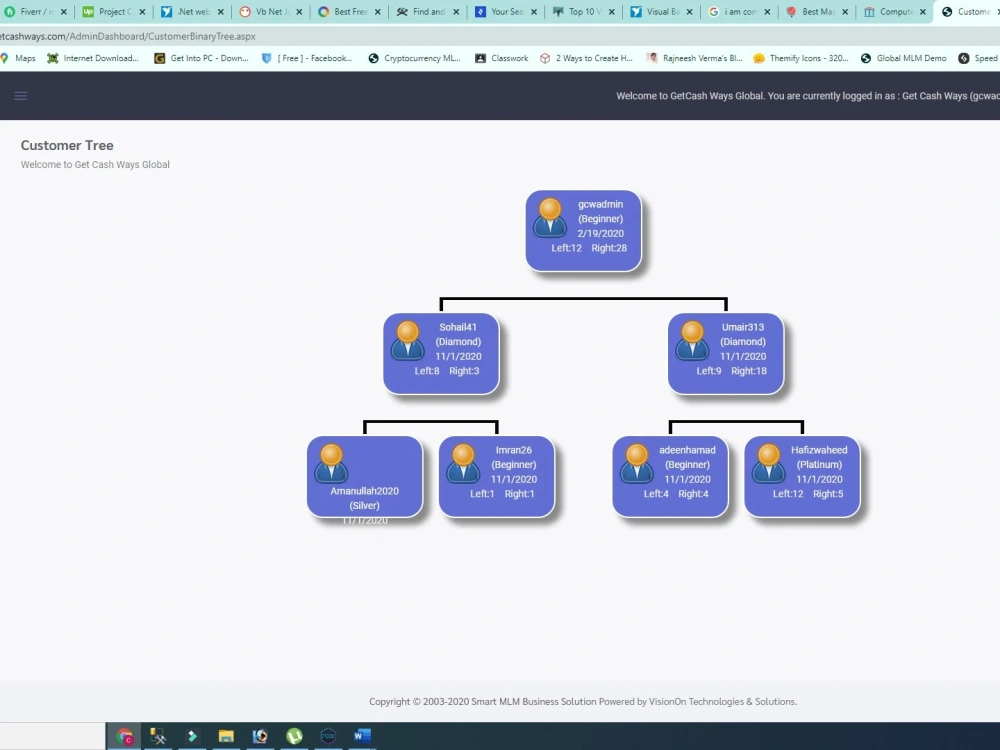Click the Hafizwaheed user avatar icon

pyautogui.click(x=768, y=463)
